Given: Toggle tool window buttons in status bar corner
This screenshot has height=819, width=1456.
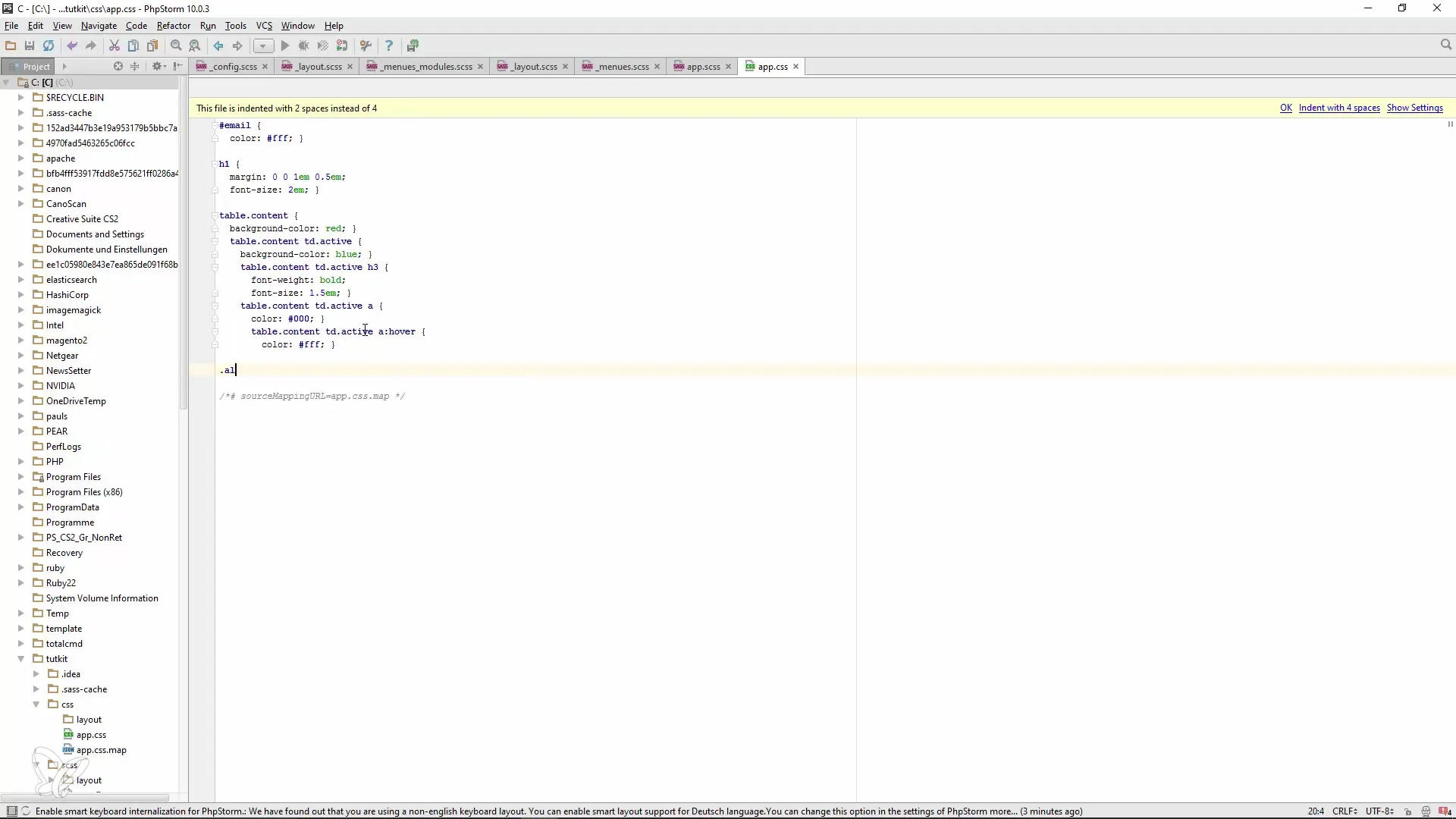Looking at the screenshot, I should click(11, 811).
